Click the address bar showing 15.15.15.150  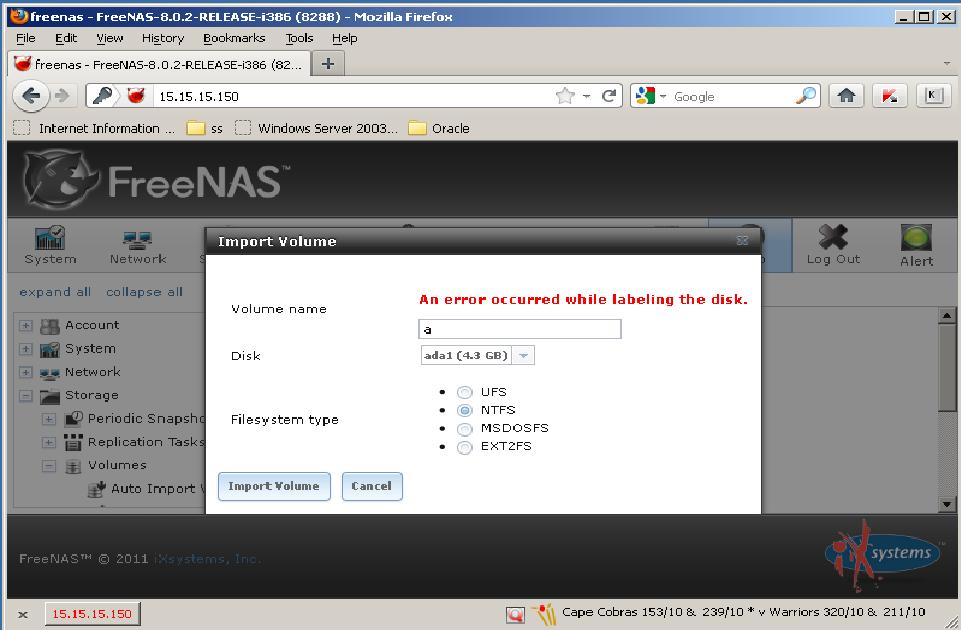[x=352, y=96]
